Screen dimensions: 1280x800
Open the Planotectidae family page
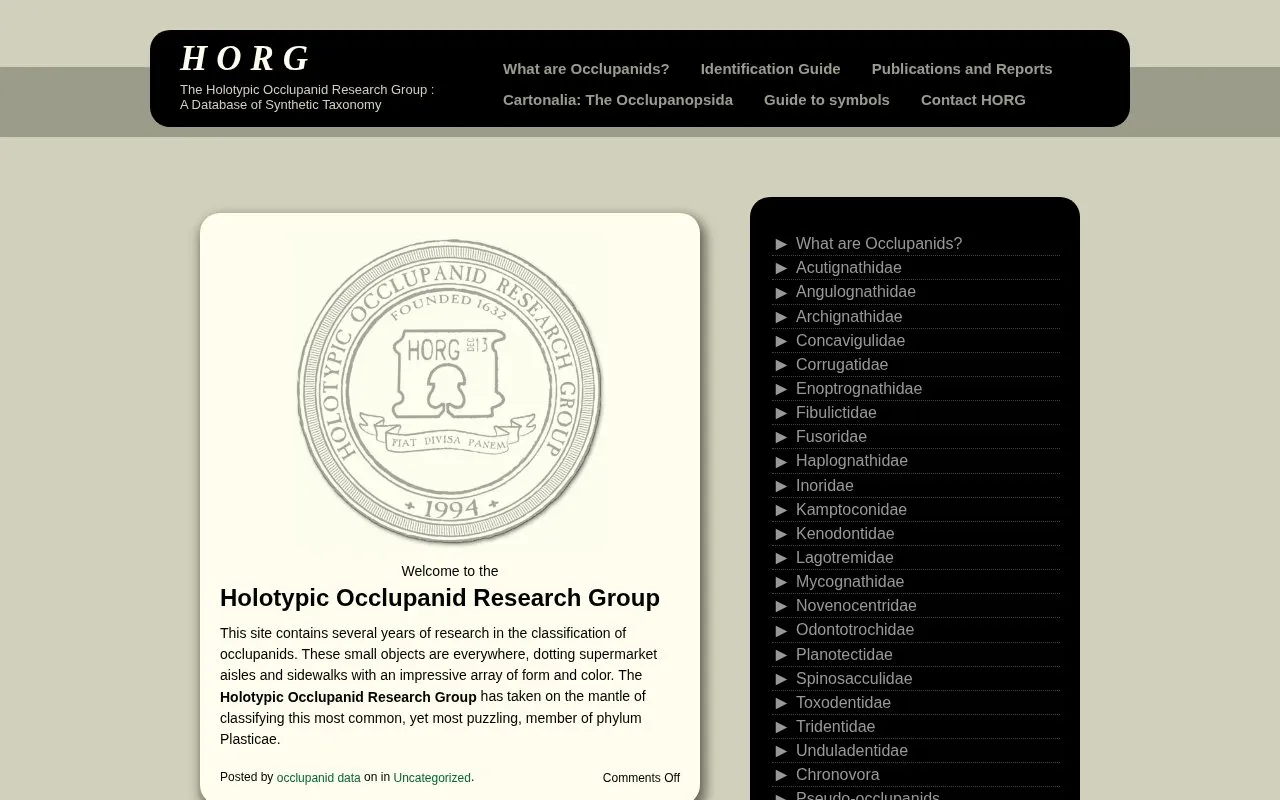point(844,654)
